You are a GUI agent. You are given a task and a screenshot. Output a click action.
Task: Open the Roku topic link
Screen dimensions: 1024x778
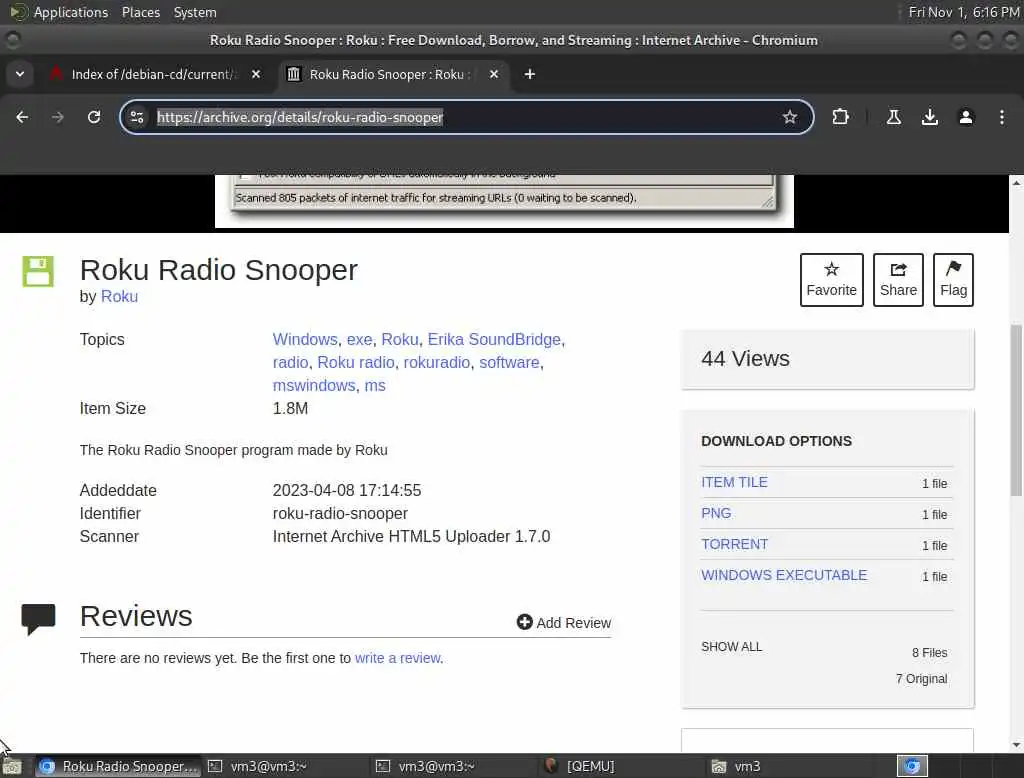point(400,340)
